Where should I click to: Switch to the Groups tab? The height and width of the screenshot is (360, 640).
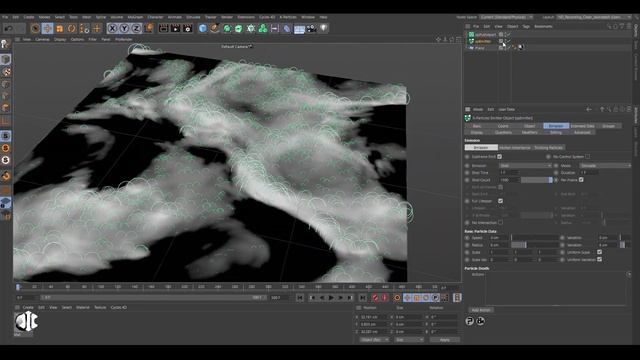[608, 126]
